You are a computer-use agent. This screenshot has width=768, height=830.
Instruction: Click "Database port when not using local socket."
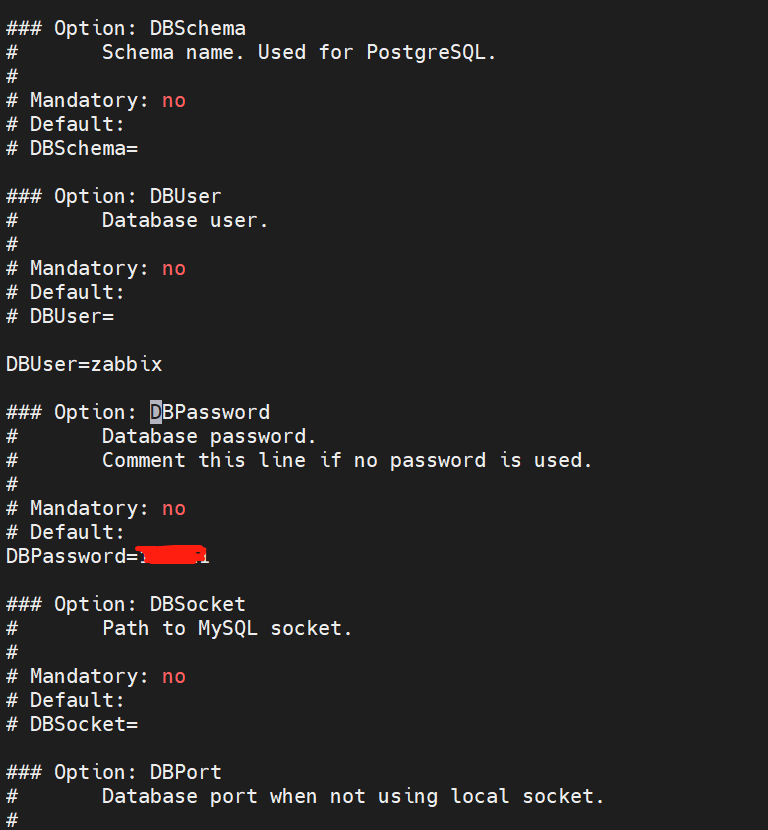[x=353, y=796]
